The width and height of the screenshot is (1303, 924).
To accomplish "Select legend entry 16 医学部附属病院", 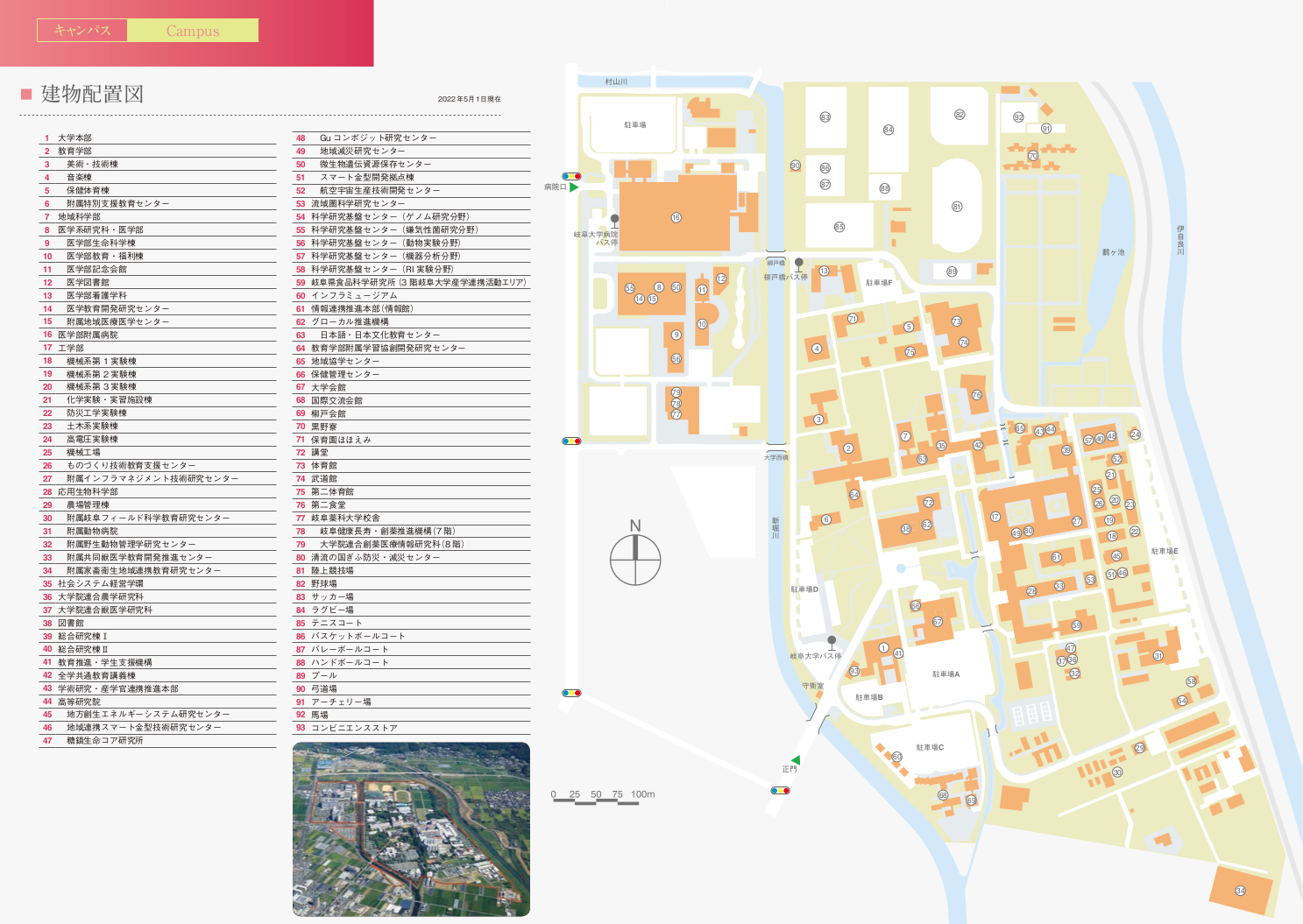I will [x=88, y=335].
